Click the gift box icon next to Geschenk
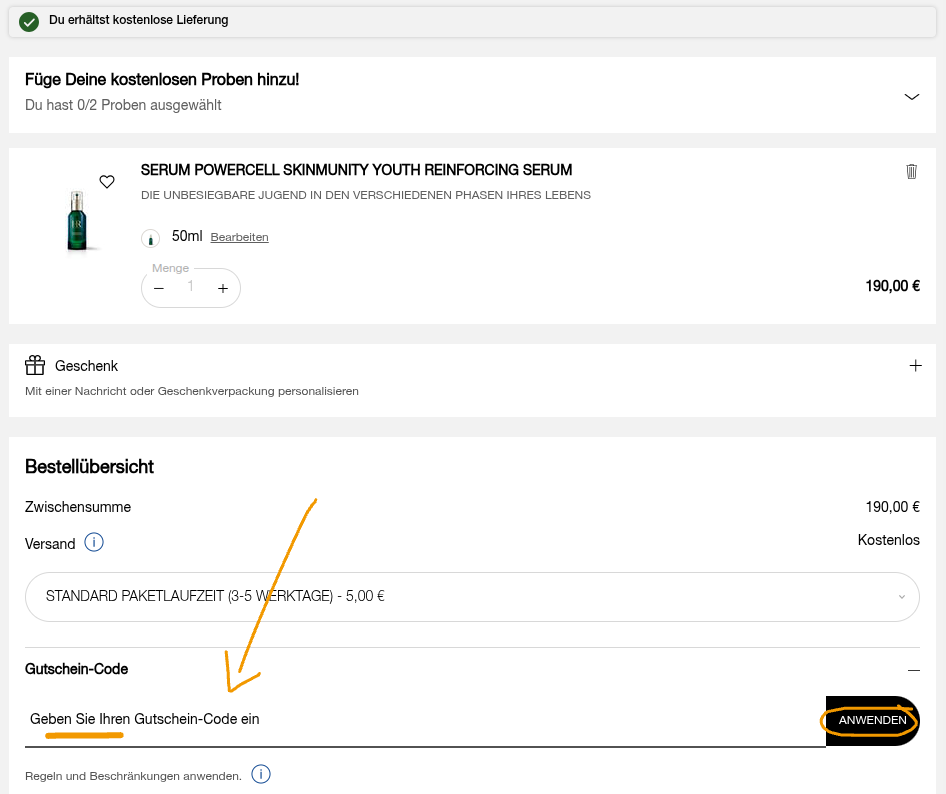946x794 pixels. (35, 366)
